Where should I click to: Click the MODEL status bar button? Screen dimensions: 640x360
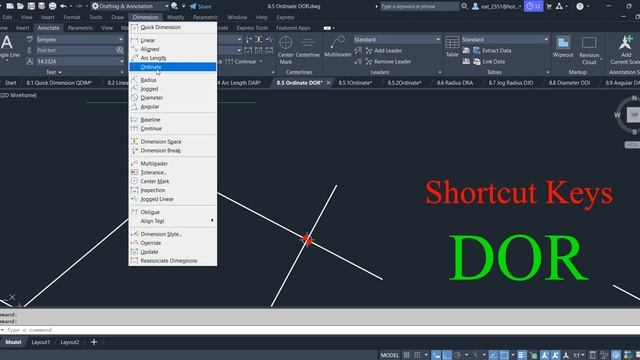389,355
